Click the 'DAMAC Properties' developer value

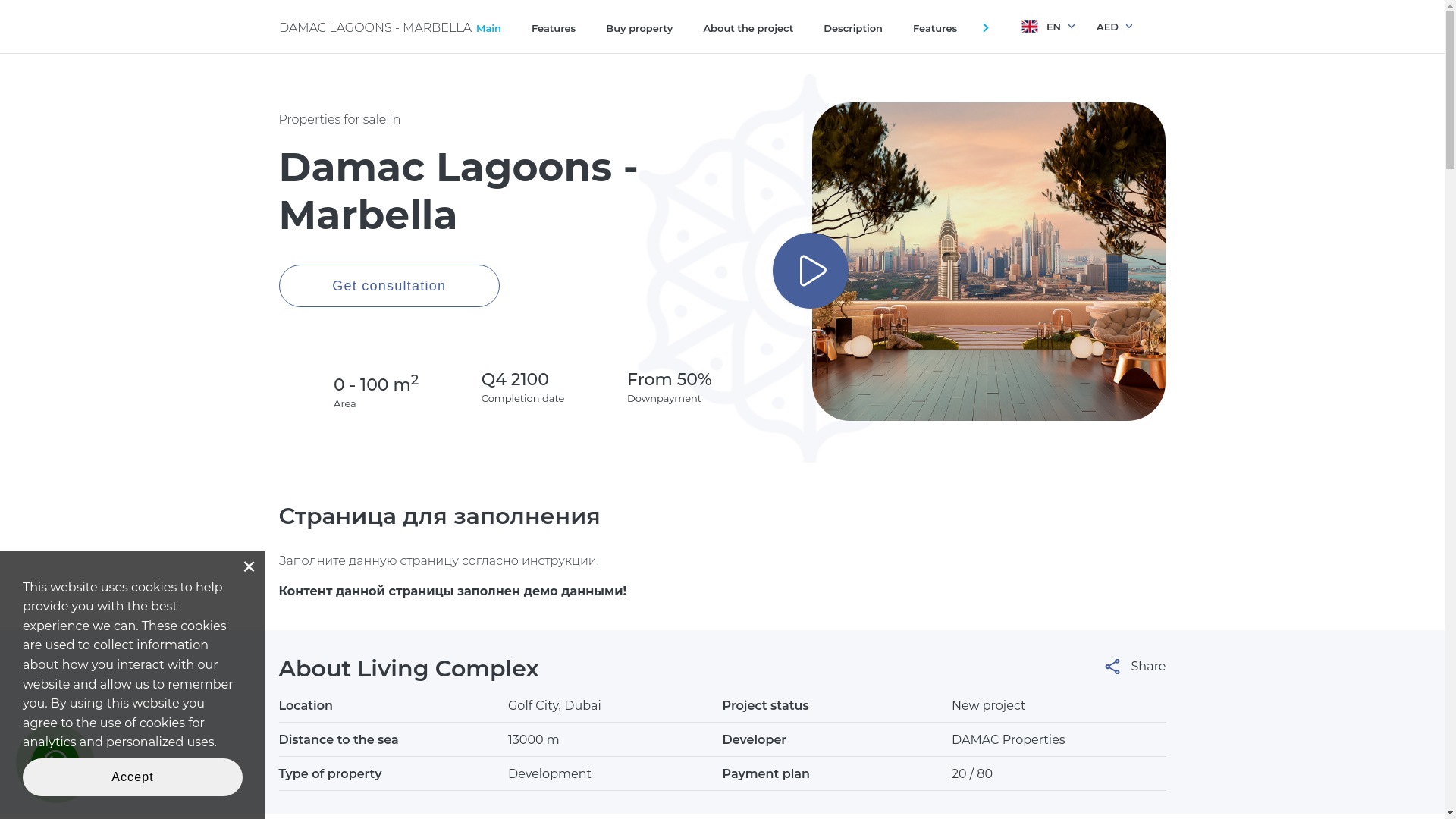tap(1008, 740)
